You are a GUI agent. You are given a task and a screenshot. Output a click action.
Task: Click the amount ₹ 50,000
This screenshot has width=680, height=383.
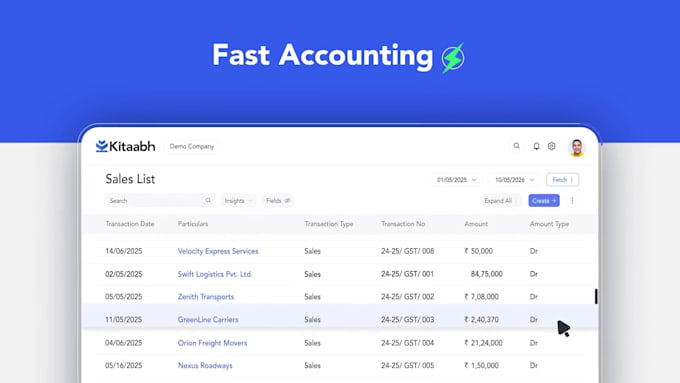pos(478,251)
